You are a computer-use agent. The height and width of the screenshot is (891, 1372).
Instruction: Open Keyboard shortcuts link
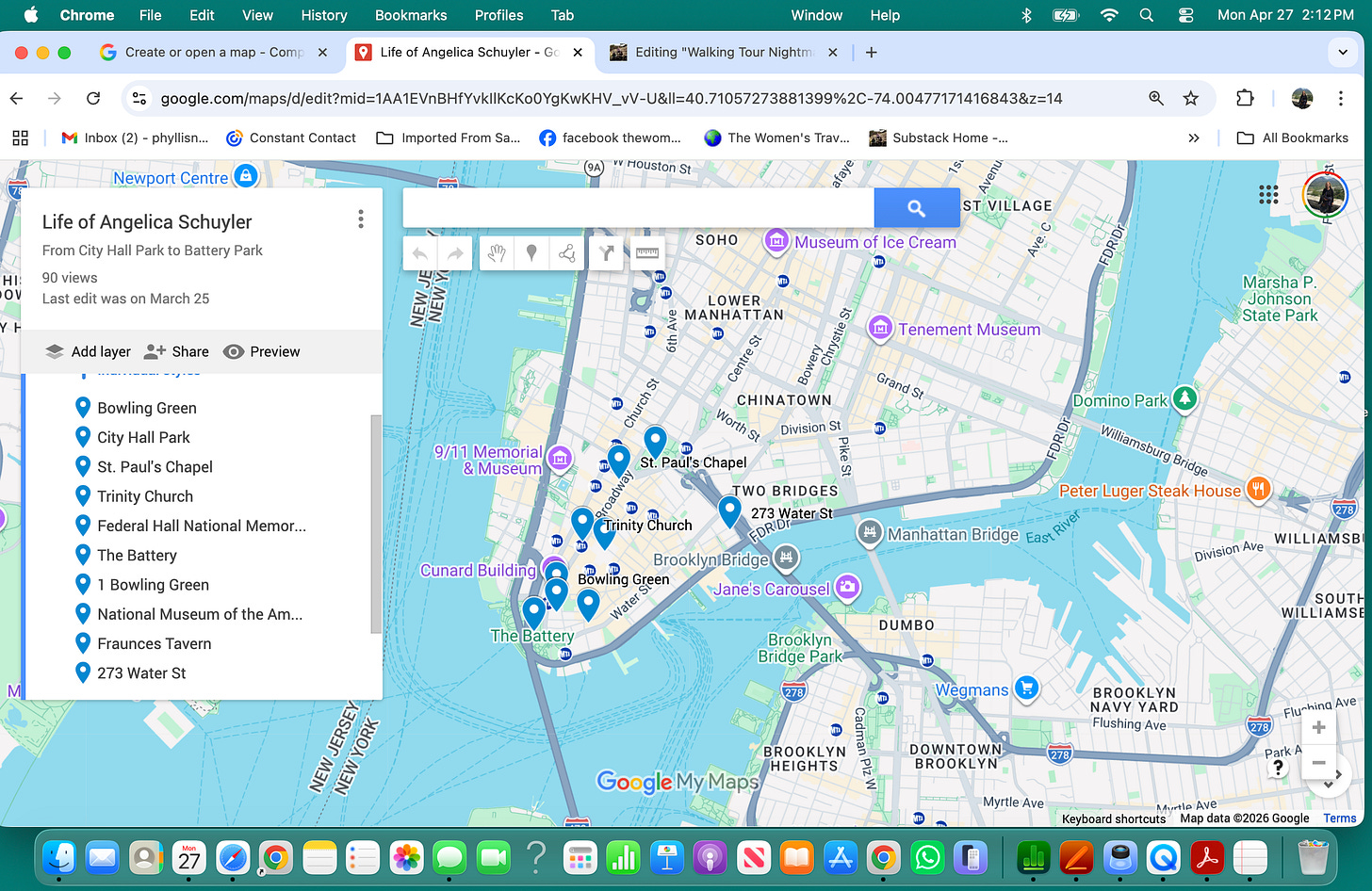[1114, 818]
